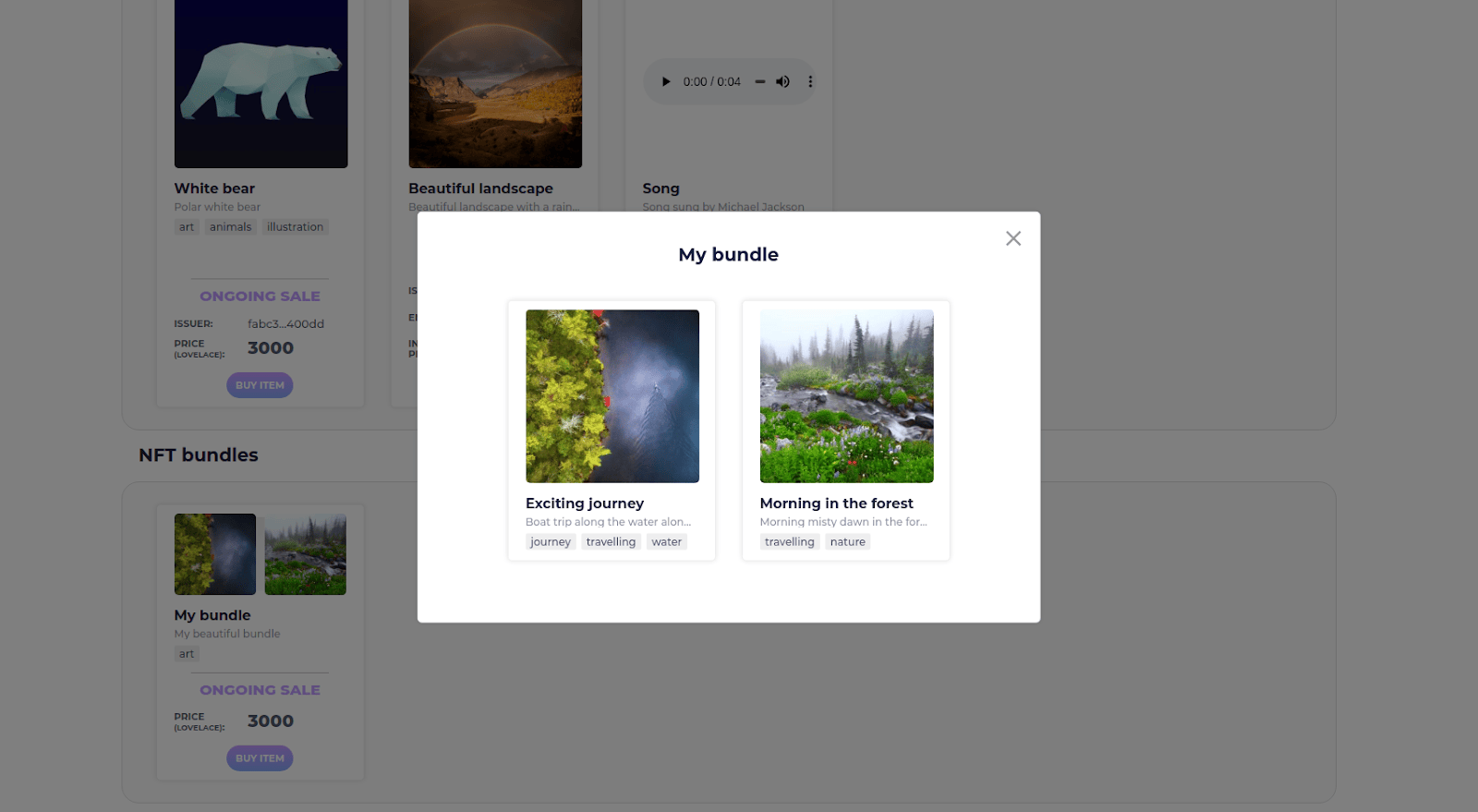Open the Beautiful landscape rainbow image

495,83
